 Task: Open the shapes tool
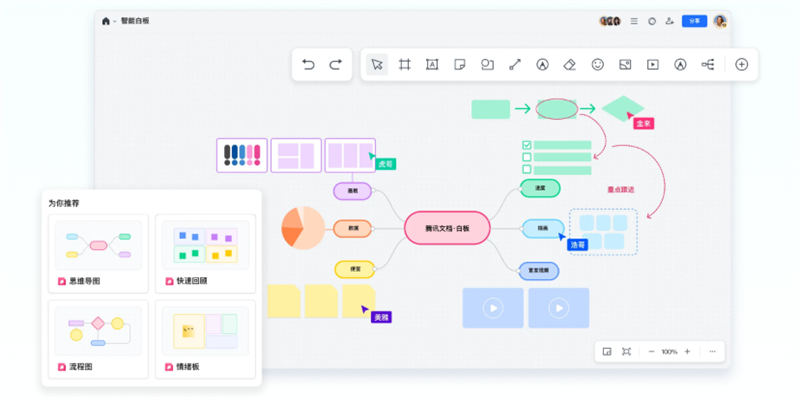(487, 64)
